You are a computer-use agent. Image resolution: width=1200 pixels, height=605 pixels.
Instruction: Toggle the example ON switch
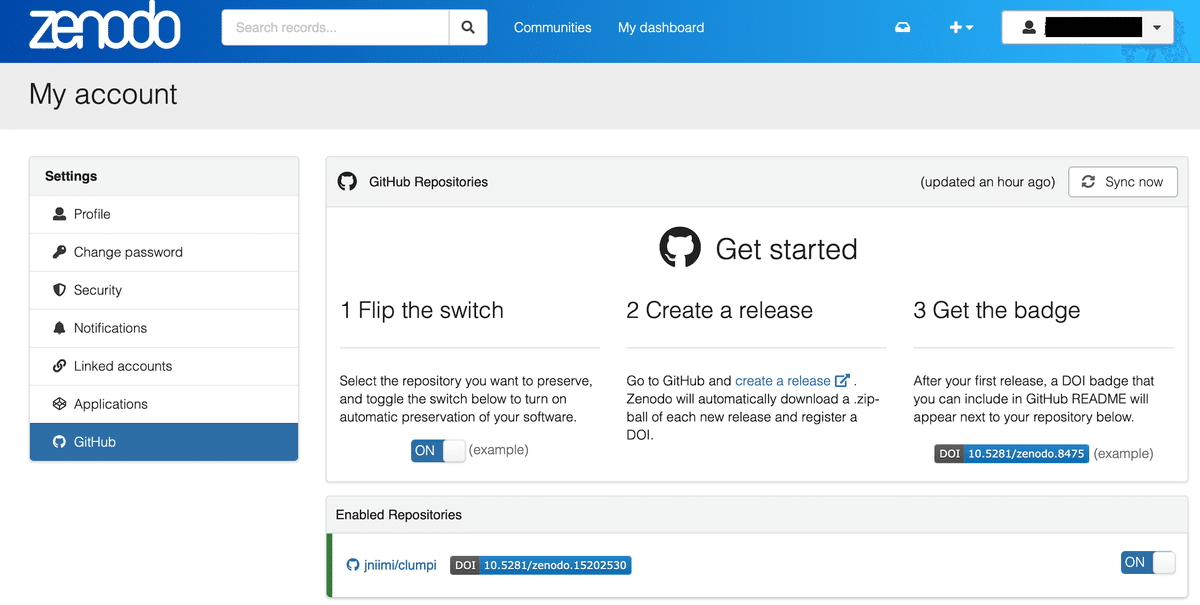[x=438, y=451]
